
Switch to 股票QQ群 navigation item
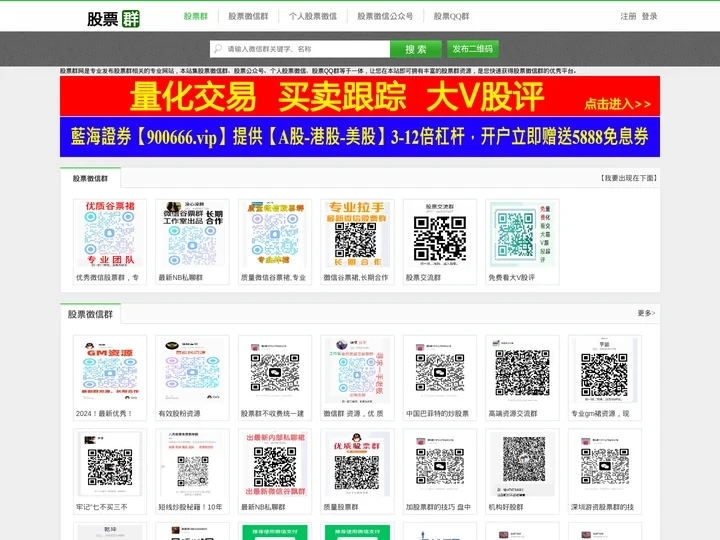[451, 17]
